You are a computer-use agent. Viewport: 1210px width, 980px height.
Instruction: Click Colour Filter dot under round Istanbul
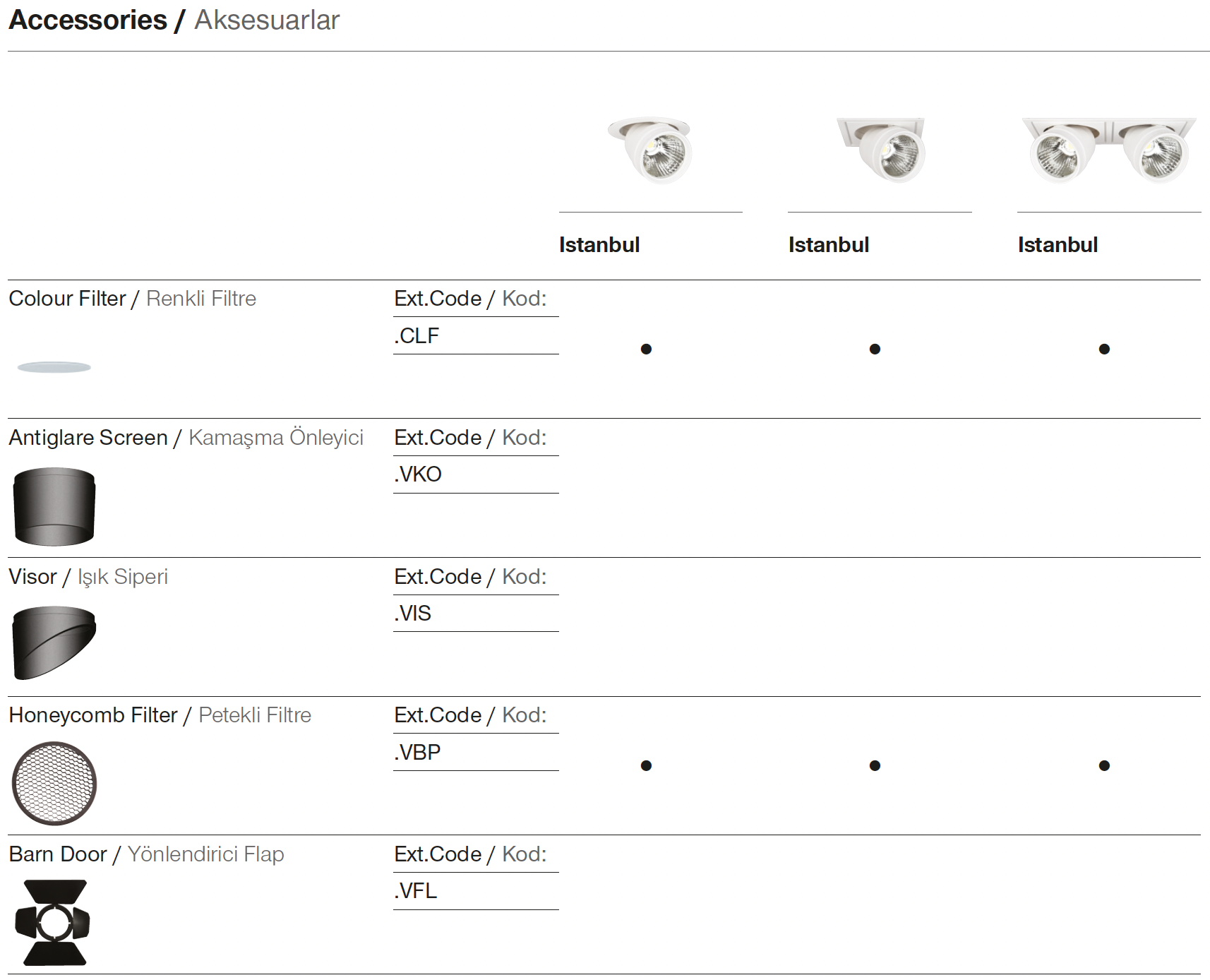click(646, 349)
